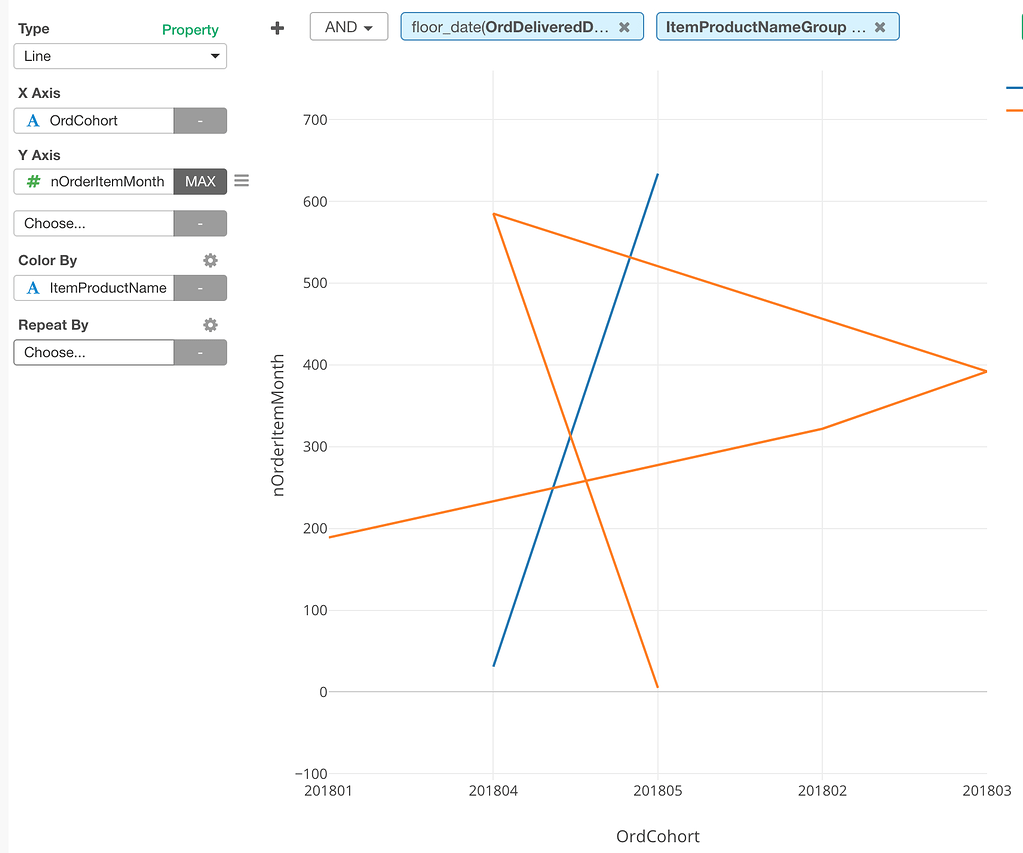This screenshot has width=1023, height=853.
Task: Click x-axis label 201804
Action: coord(493,791)
